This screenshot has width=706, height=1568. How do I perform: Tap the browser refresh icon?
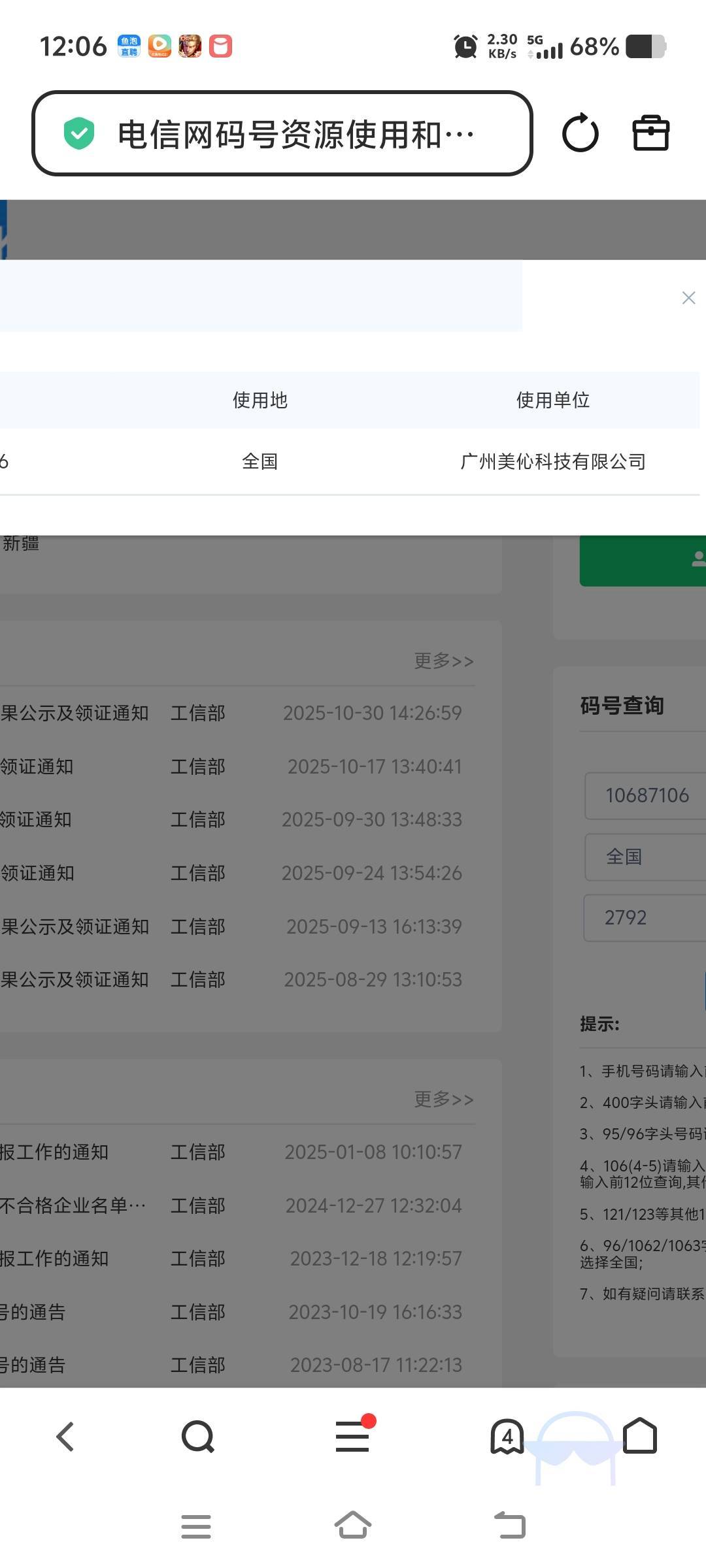tap(580, 133)
